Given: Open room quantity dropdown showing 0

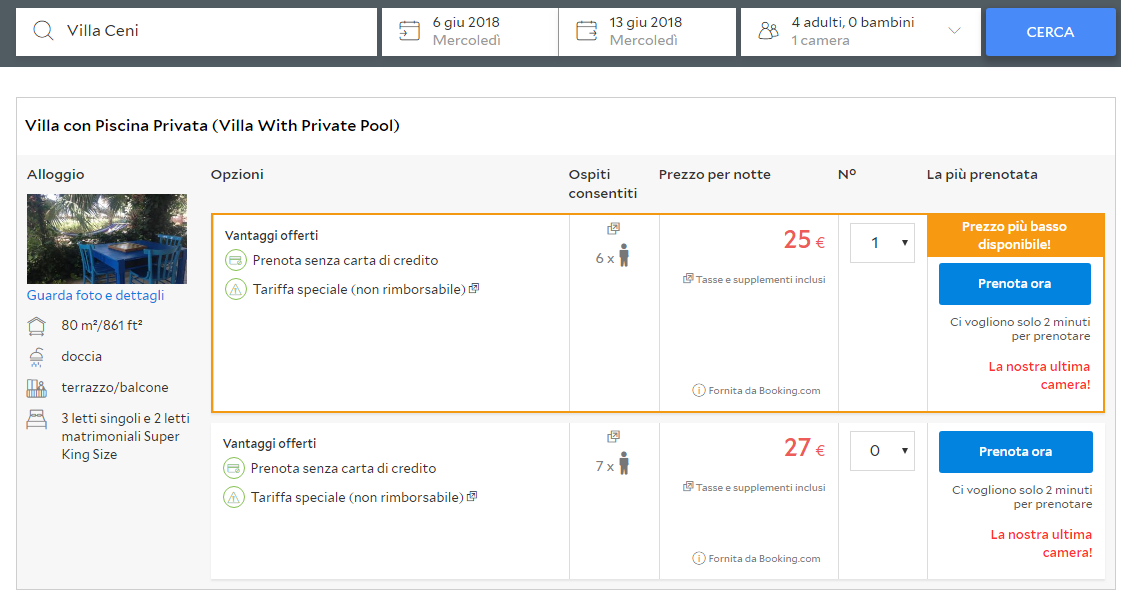Looking at the screenshot, I should 882,451.
